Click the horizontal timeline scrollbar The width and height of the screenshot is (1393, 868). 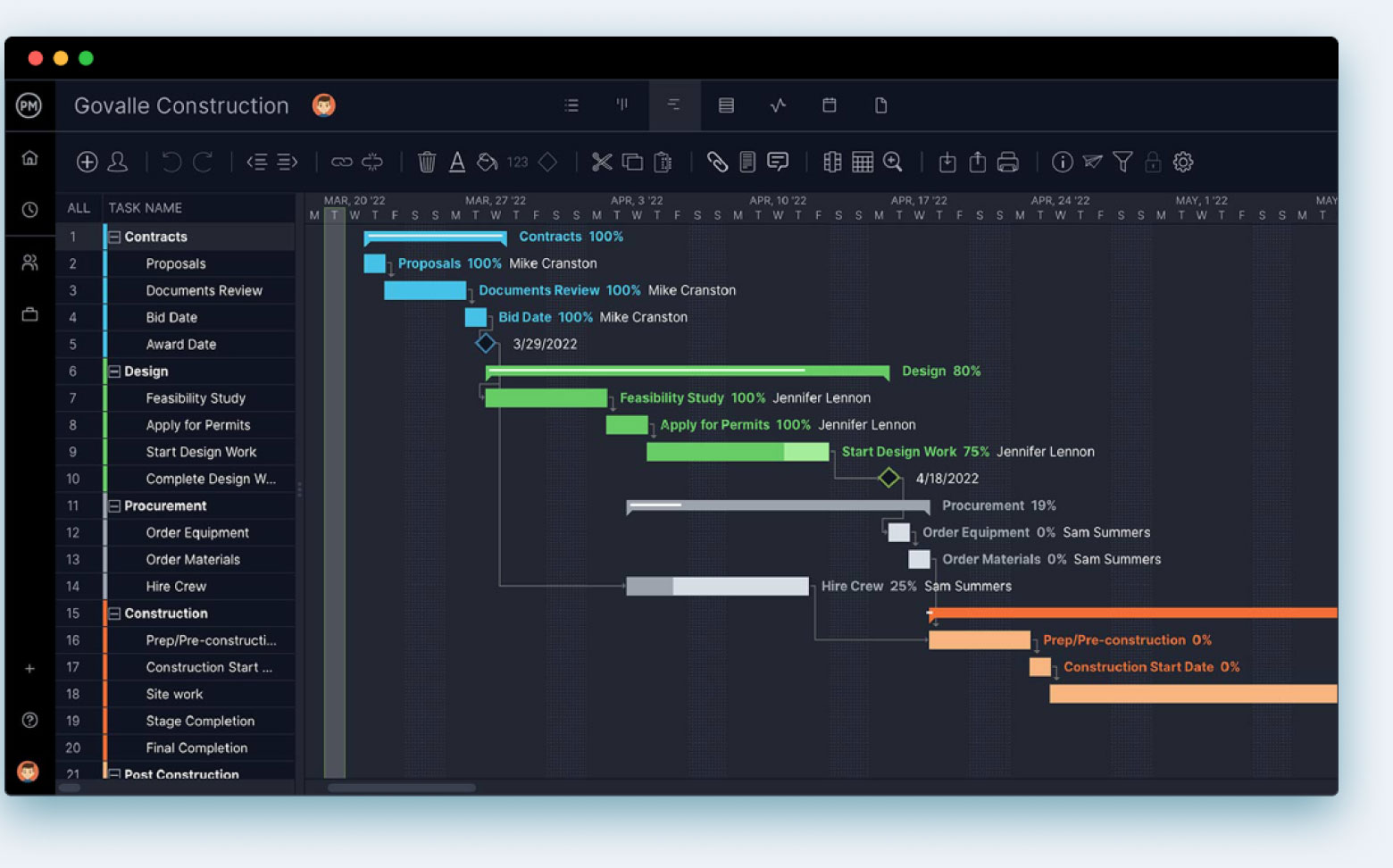402,788
